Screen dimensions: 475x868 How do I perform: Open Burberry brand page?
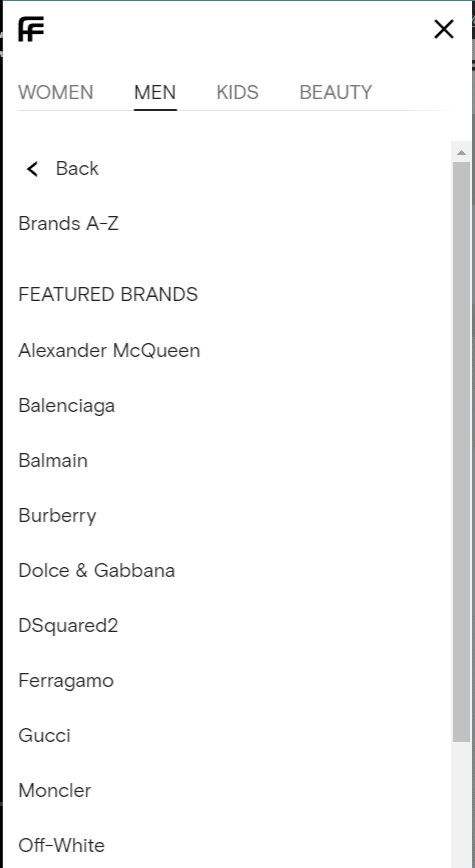pos(57,516)
